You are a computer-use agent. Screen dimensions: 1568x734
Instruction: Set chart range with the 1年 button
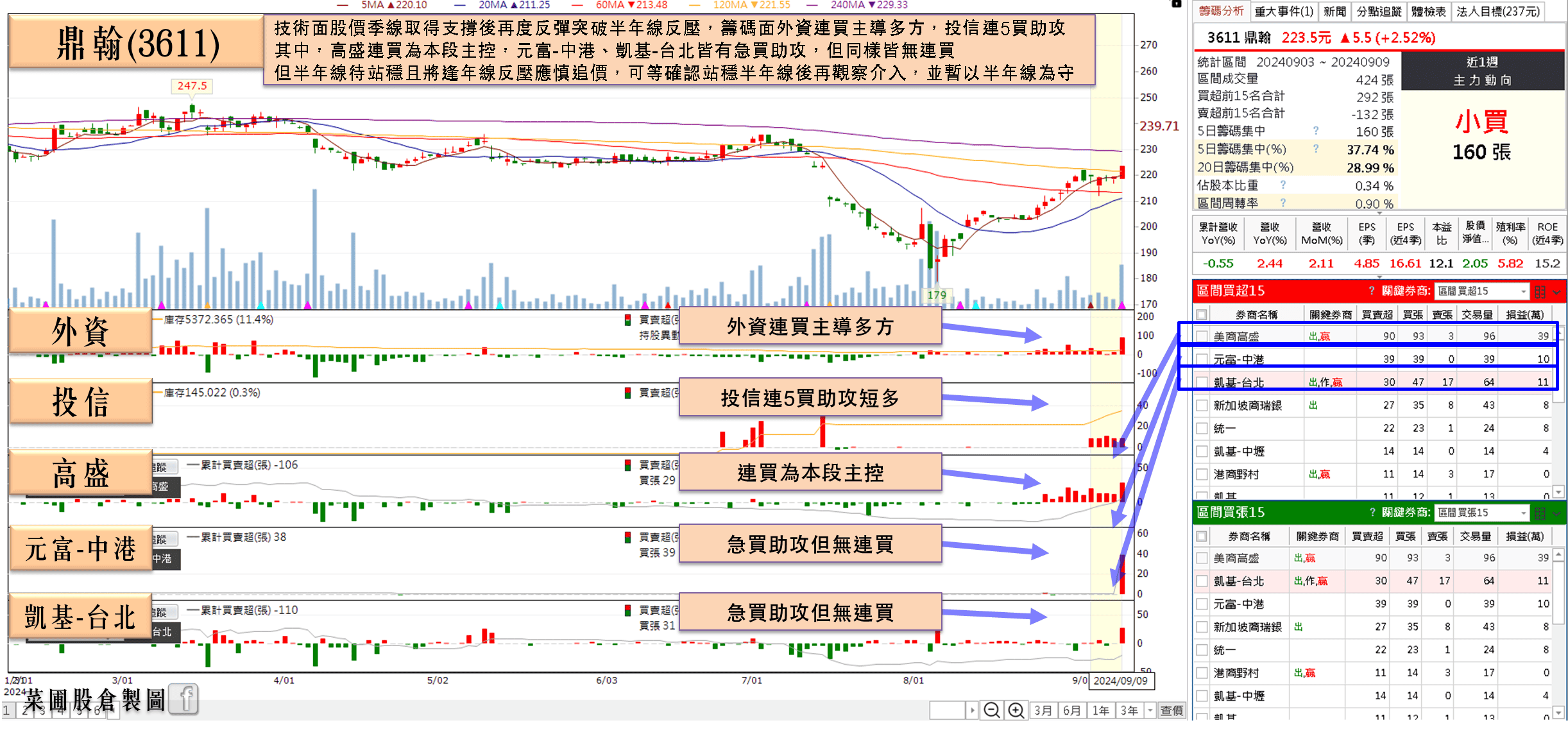pyautogui.click(x=1101, y=710)
